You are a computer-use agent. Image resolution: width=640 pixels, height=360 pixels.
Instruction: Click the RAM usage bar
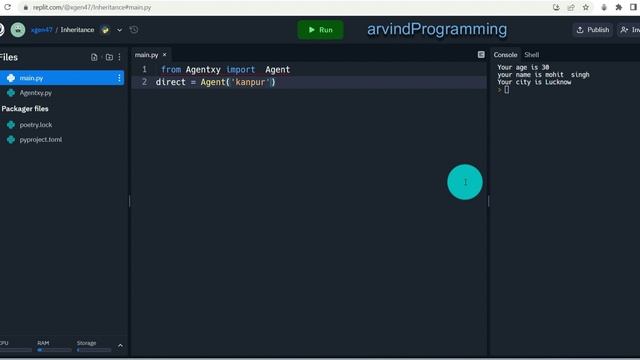click(54, 350)
